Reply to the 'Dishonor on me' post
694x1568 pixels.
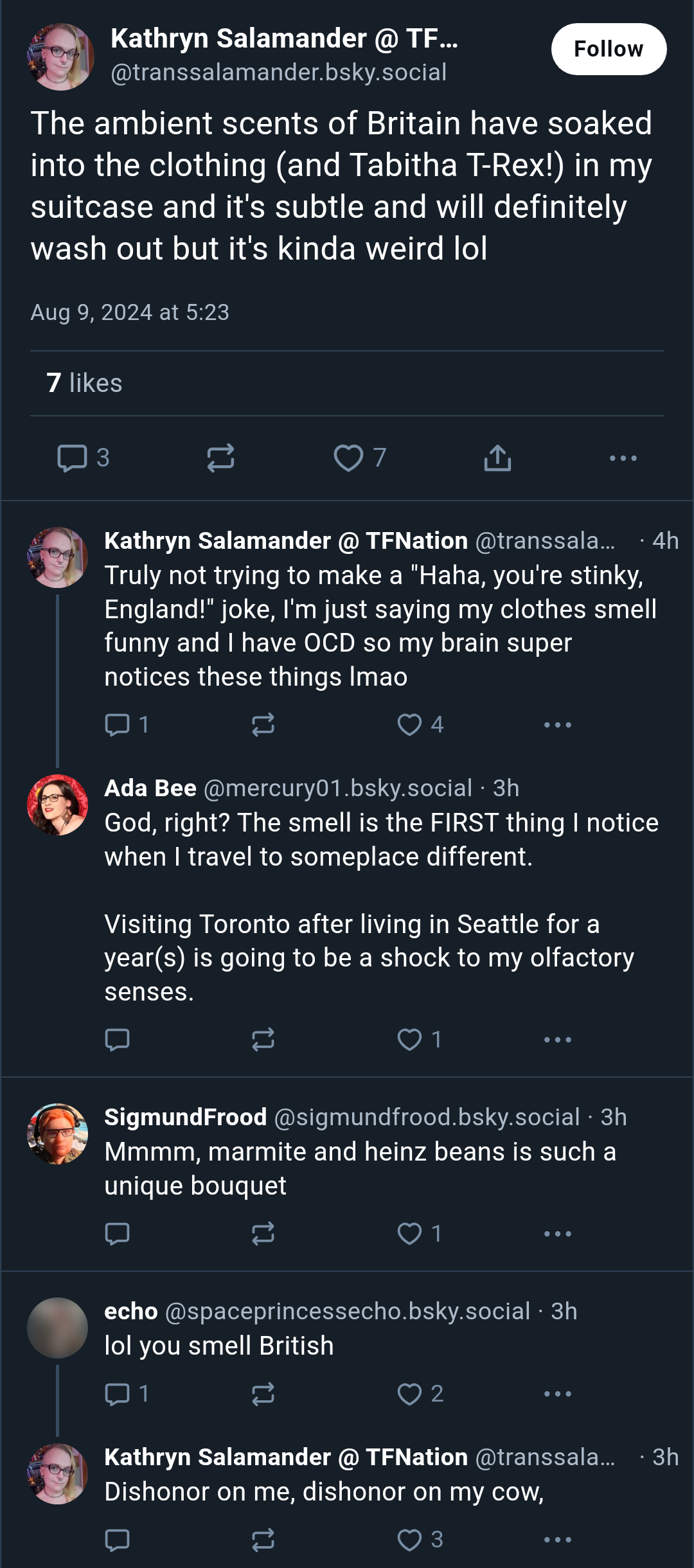[117, 1540]
